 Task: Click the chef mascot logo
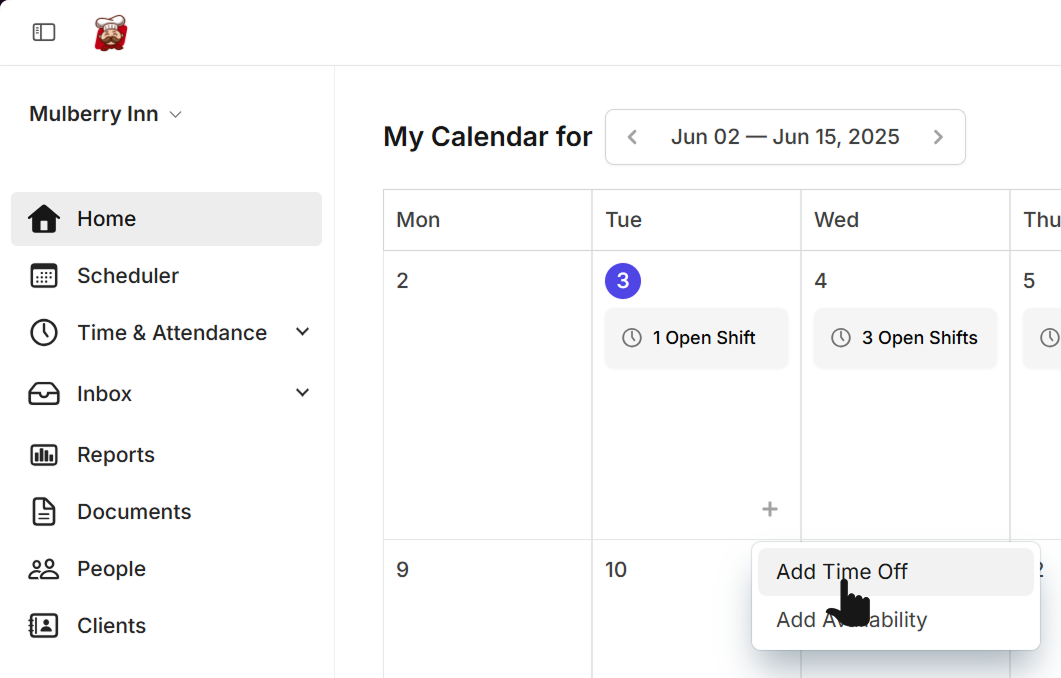point(110,32)
